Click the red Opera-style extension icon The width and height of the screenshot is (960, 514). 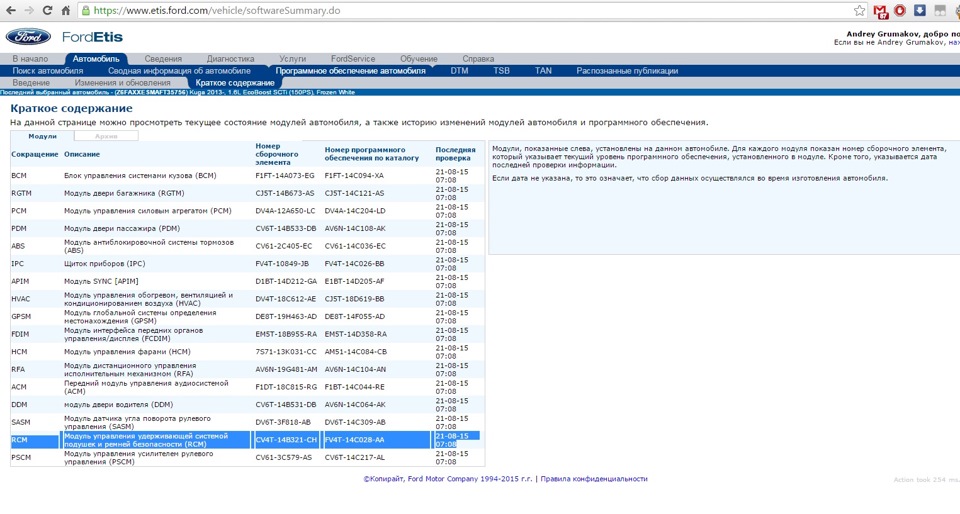899,10
